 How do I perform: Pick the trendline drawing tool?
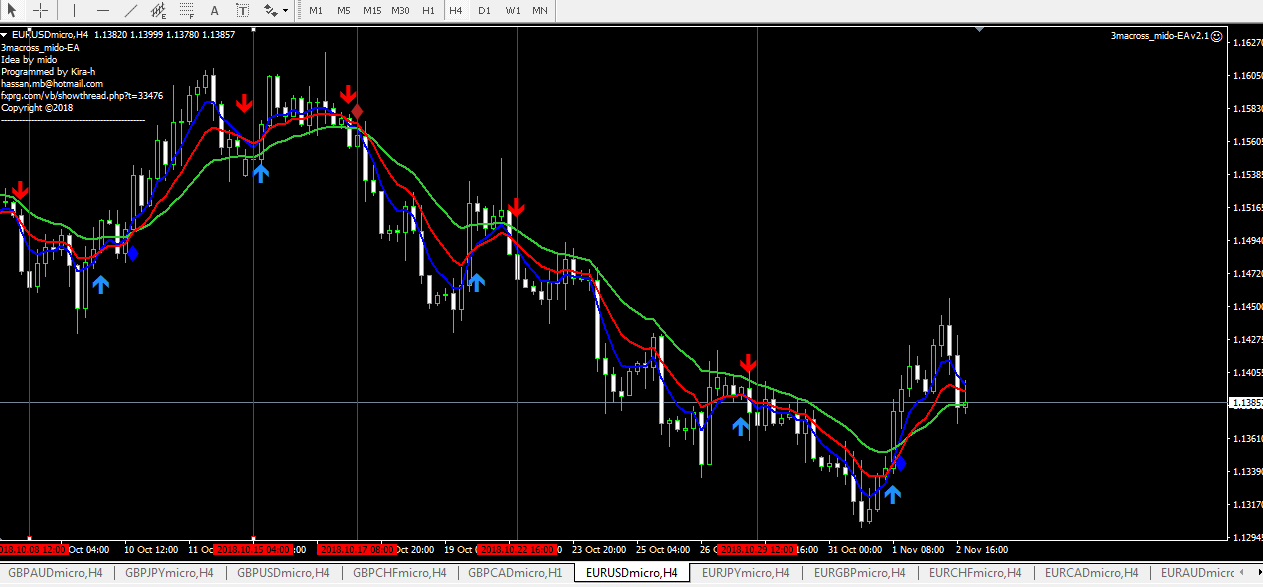click(x=130, y=10)
